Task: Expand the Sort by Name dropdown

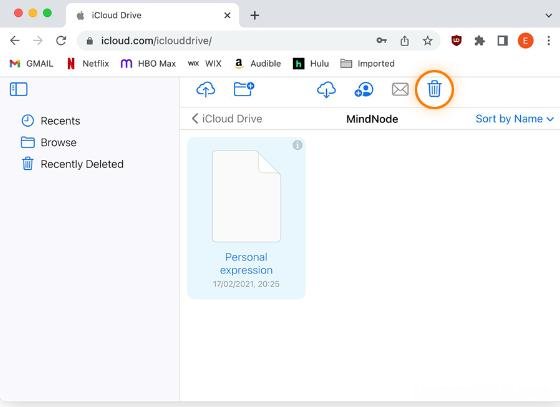Action: coord(514,119)
